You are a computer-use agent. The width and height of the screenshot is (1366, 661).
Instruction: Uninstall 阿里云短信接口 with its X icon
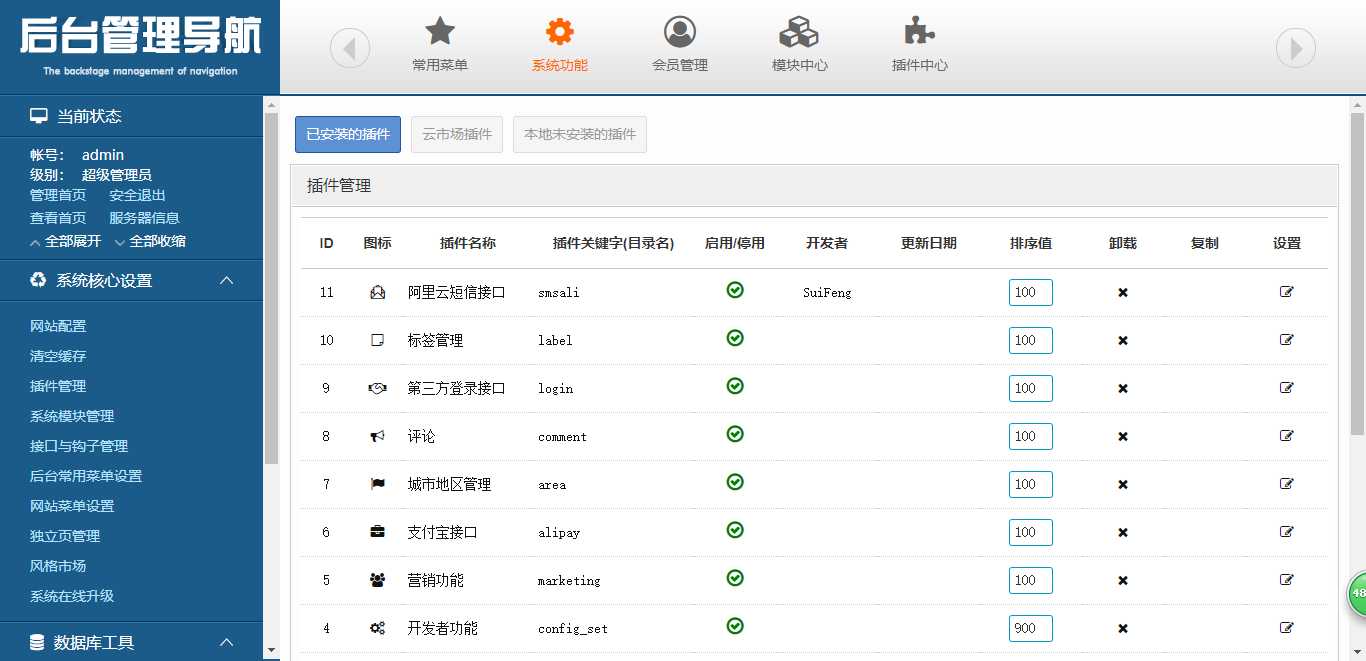(1123, 293)
